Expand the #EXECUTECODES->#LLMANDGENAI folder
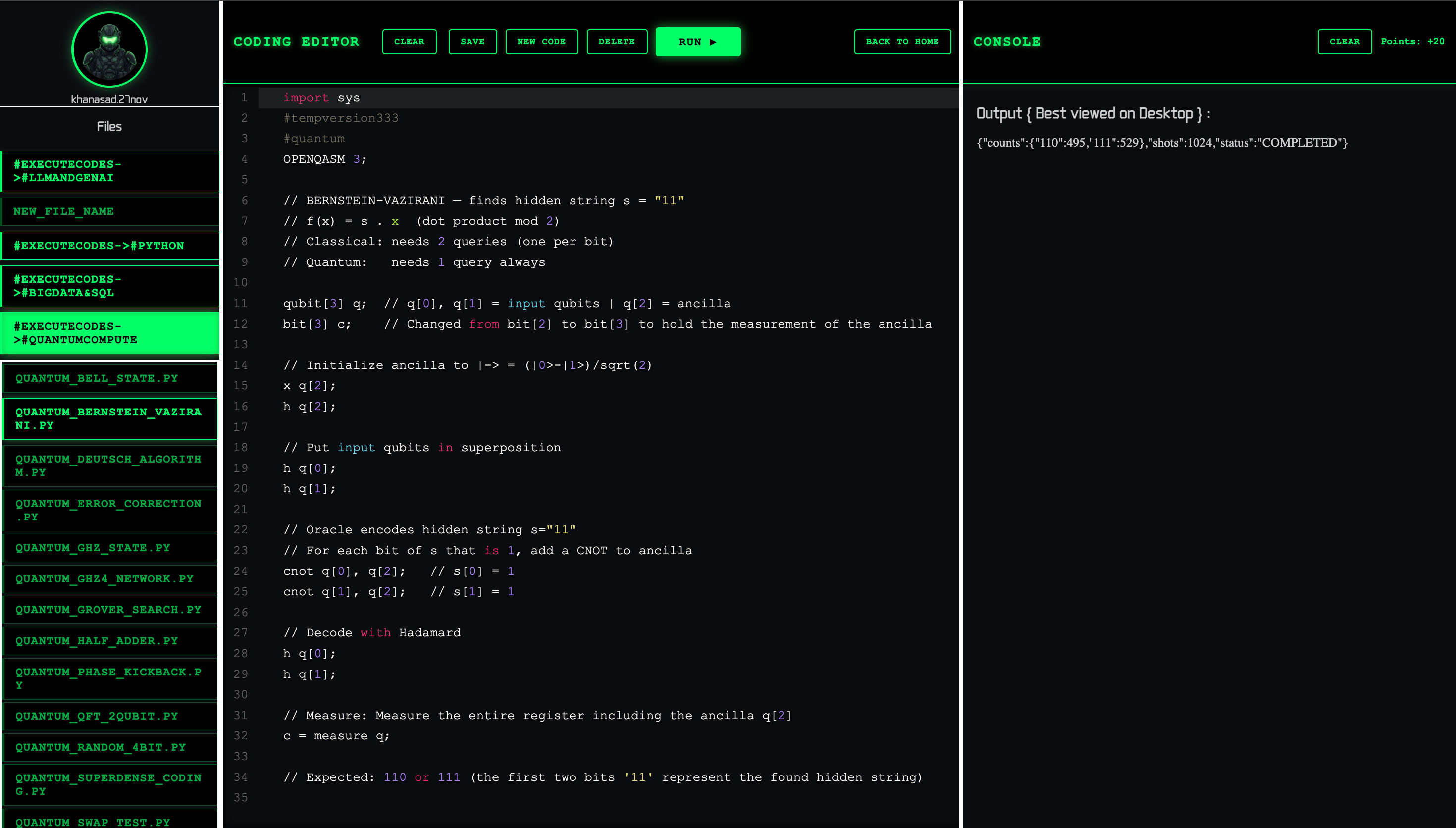Image resolution: width=1456 pixels, height=828 pixels. 110,171
